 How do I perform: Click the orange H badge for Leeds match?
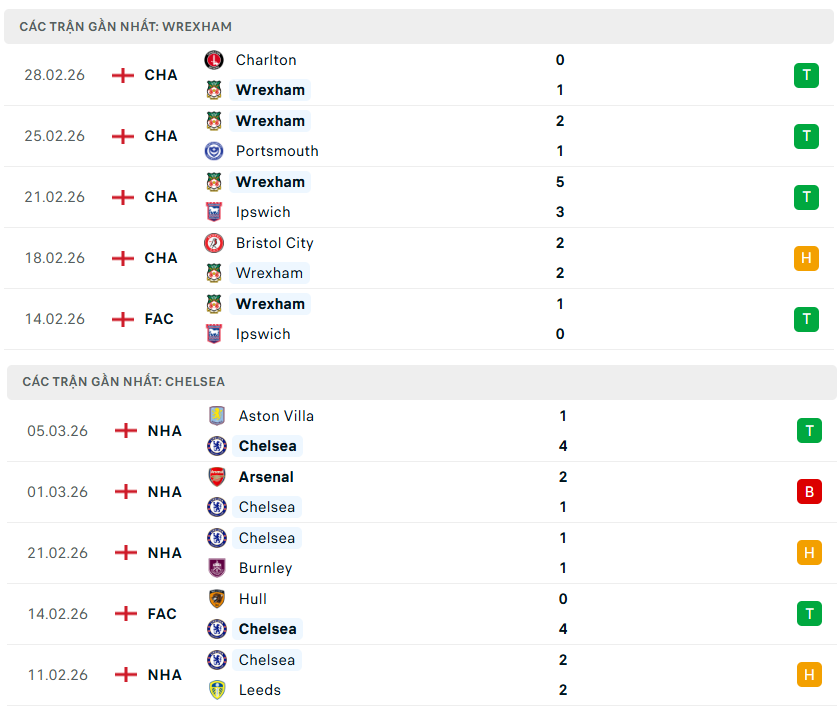(809, 675)
